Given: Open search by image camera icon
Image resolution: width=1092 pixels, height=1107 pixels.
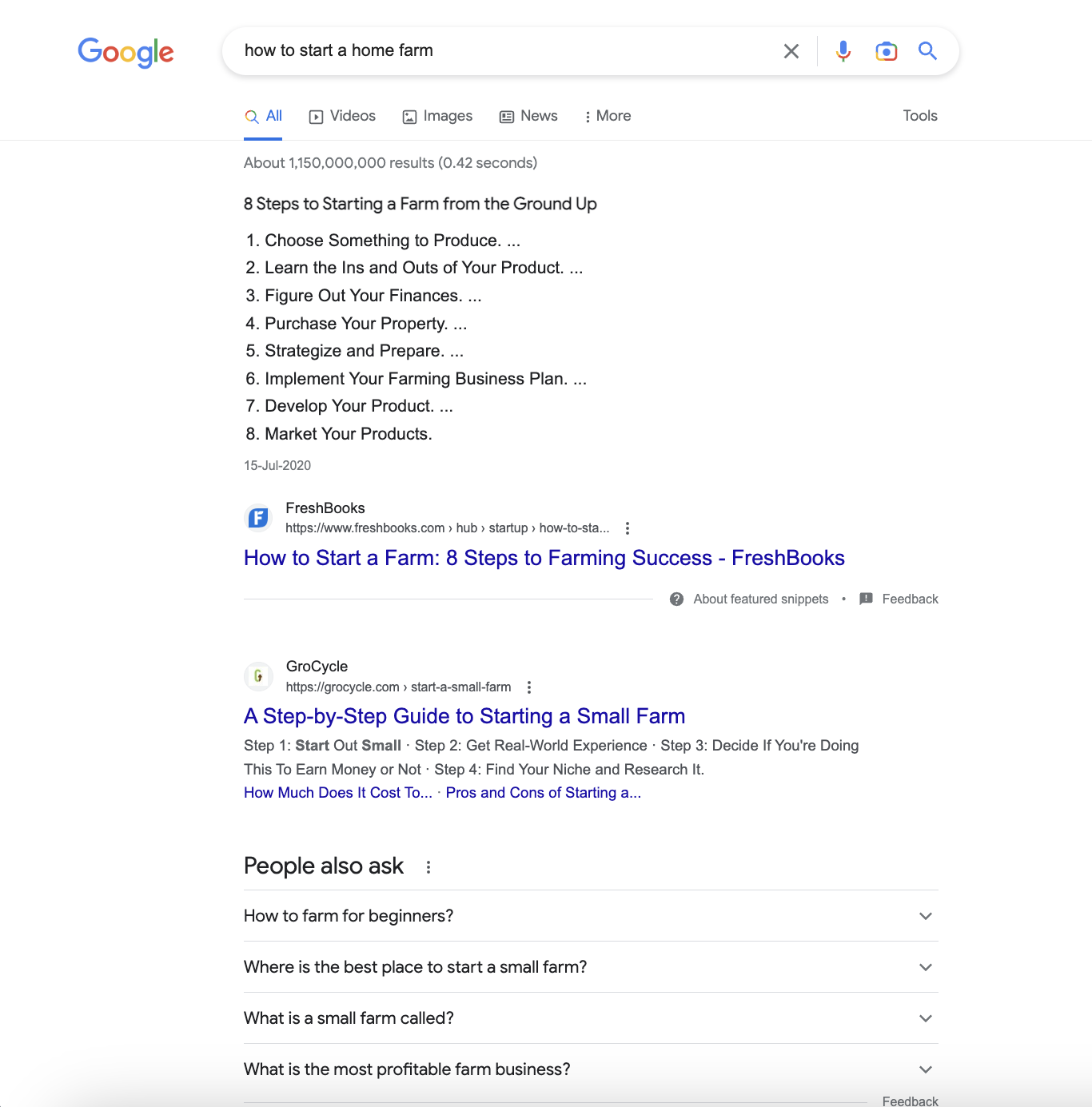Looking at the screenshot, I should click(886, 51).
